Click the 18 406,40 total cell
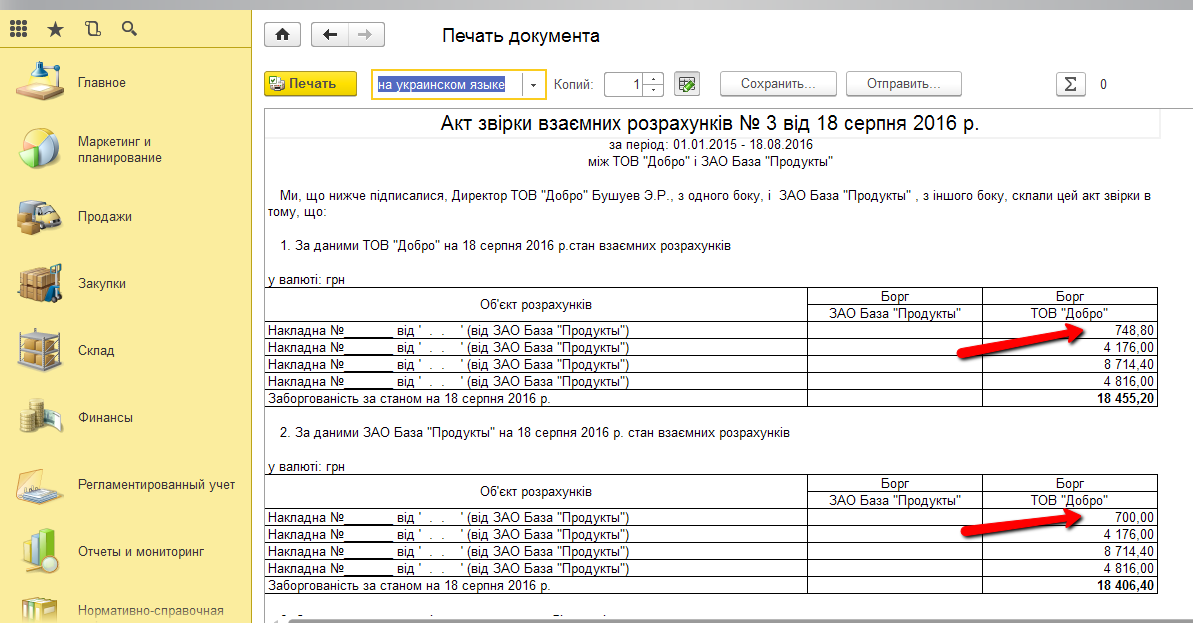 pyautogui.click(x=1070, y=585)
